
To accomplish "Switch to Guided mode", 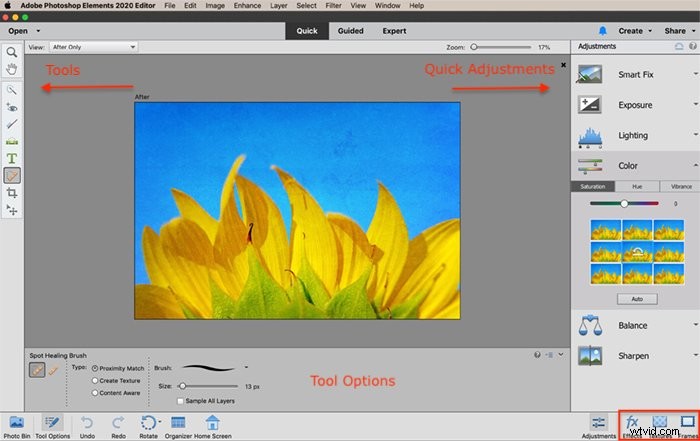I will point(350,31).
